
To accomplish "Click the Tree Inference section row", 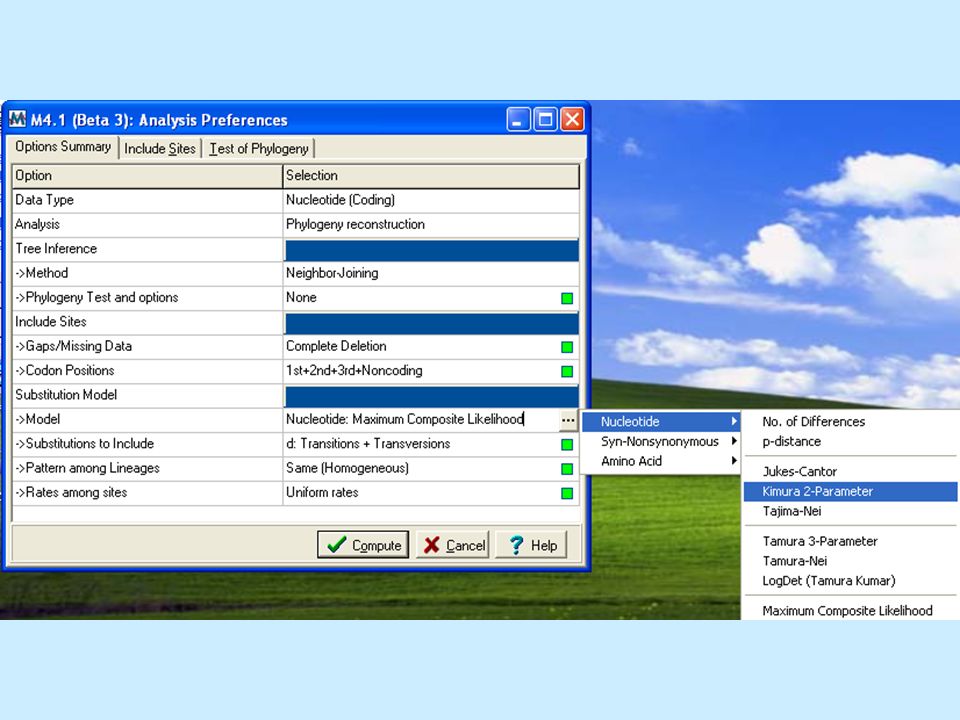I will click(x=296, y=249).
